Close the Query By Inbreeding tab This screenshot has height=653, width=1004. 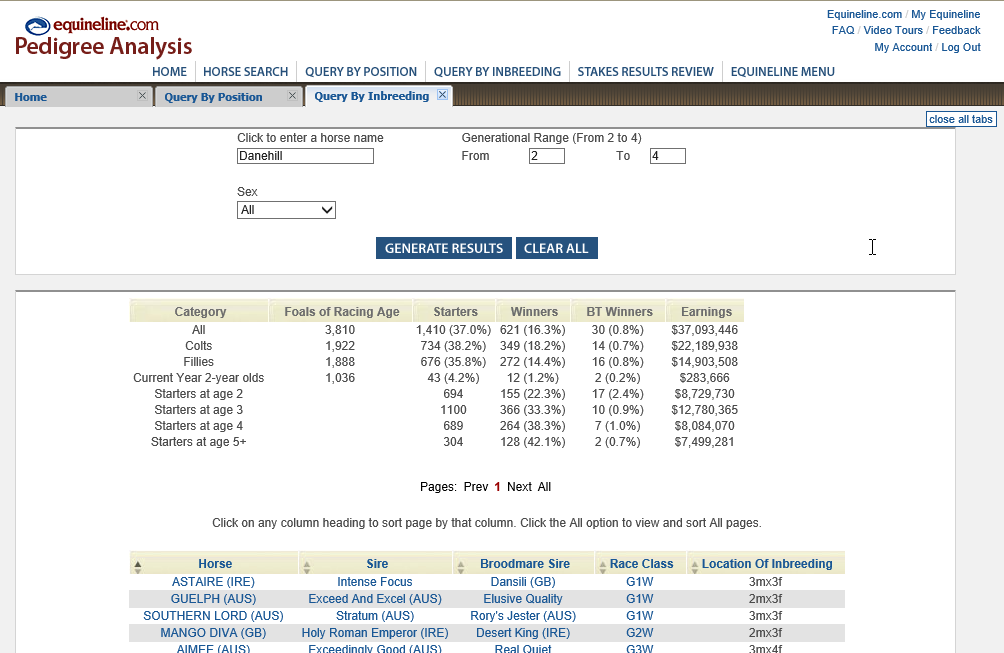442,95
